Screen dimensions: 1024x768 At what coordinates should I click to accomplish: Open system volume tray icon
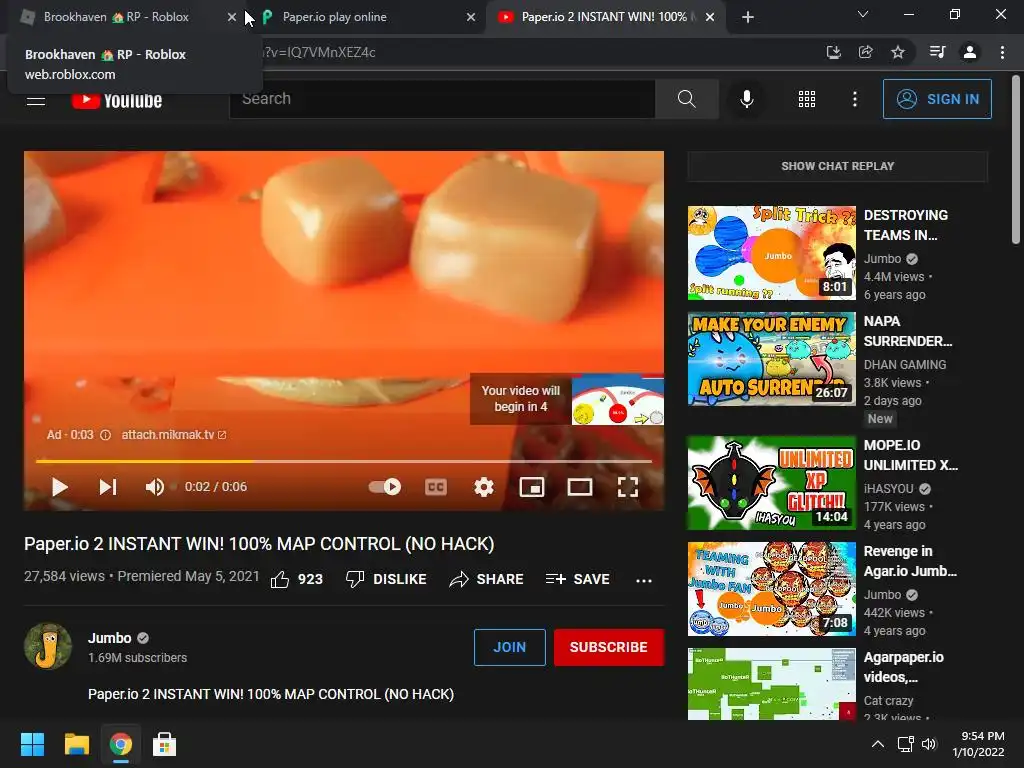click(929, 744)
